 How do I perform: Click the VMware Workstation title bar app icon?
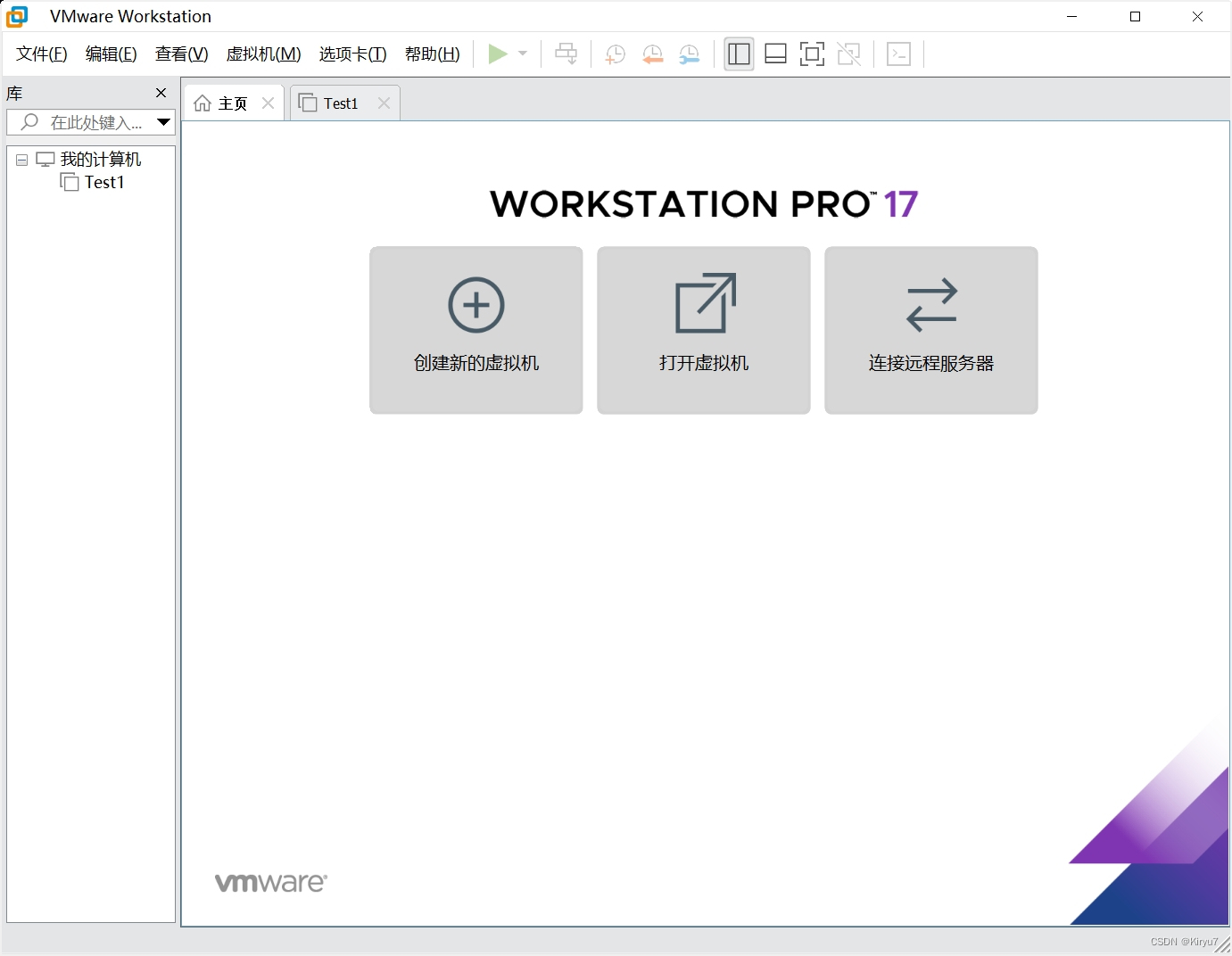pos(17,16)
